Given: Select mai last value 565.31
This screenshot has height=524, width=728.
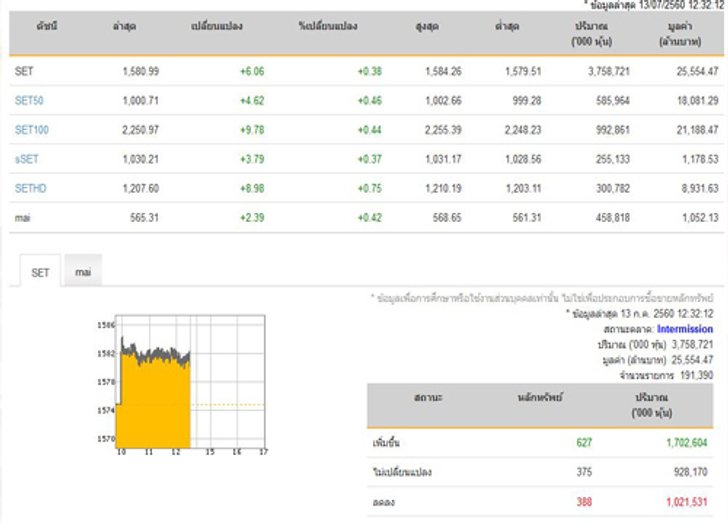Looking at the screenshot, I should point(144,217).
